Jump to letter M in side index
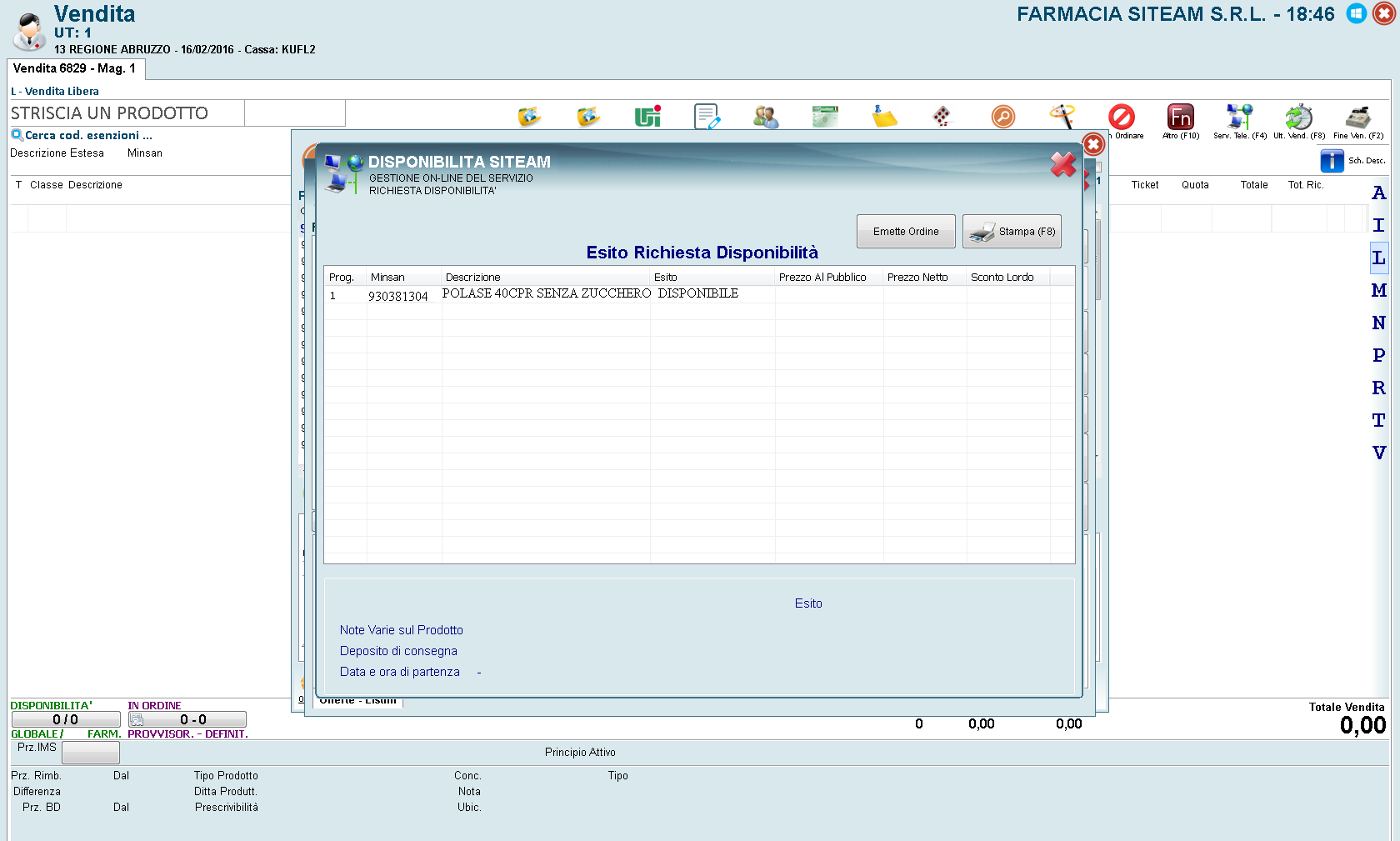Image resolution: width=1400 pixels, height=841 pixels. pyautogui.click(x=1379, y=290)
